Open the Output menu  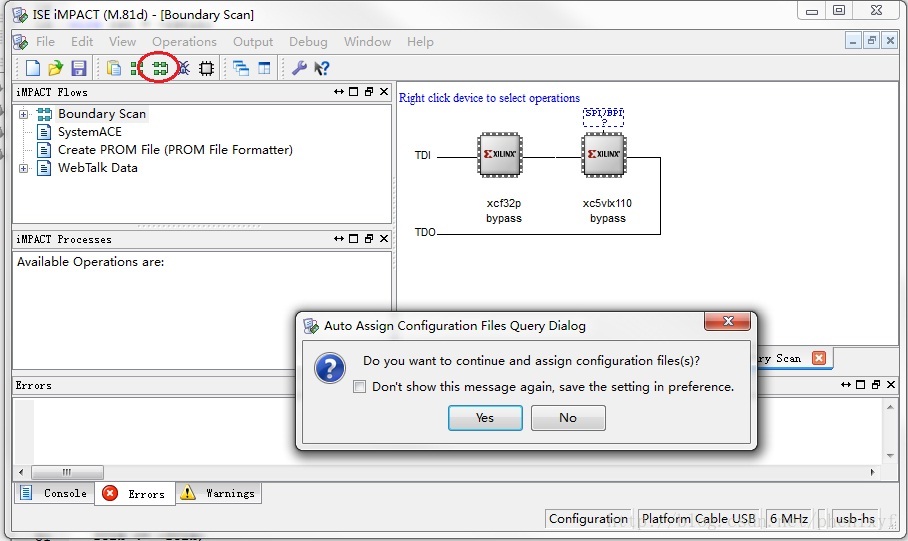252,42
